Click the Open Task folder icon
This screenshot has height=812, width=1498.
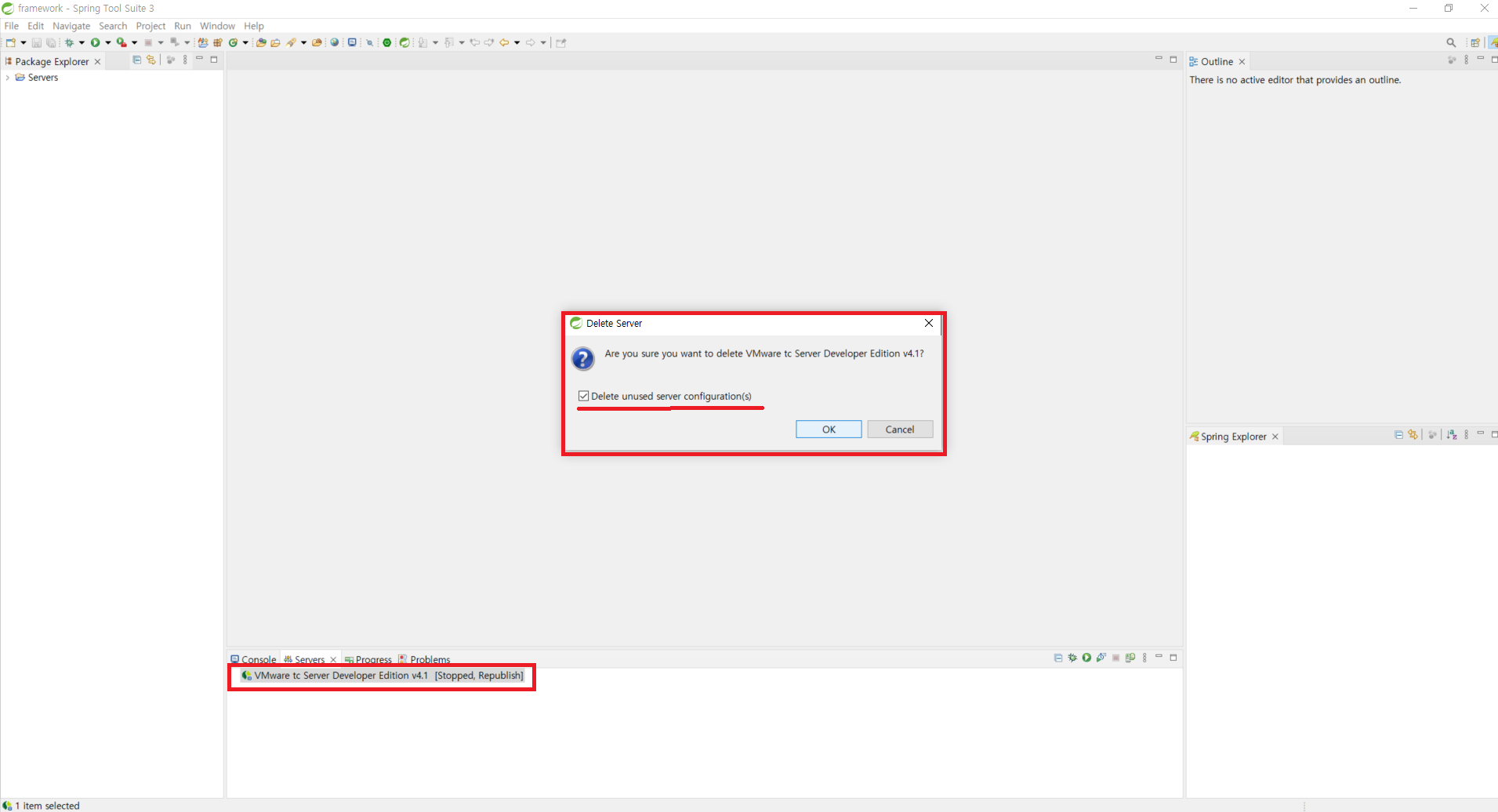coord(275,42)
